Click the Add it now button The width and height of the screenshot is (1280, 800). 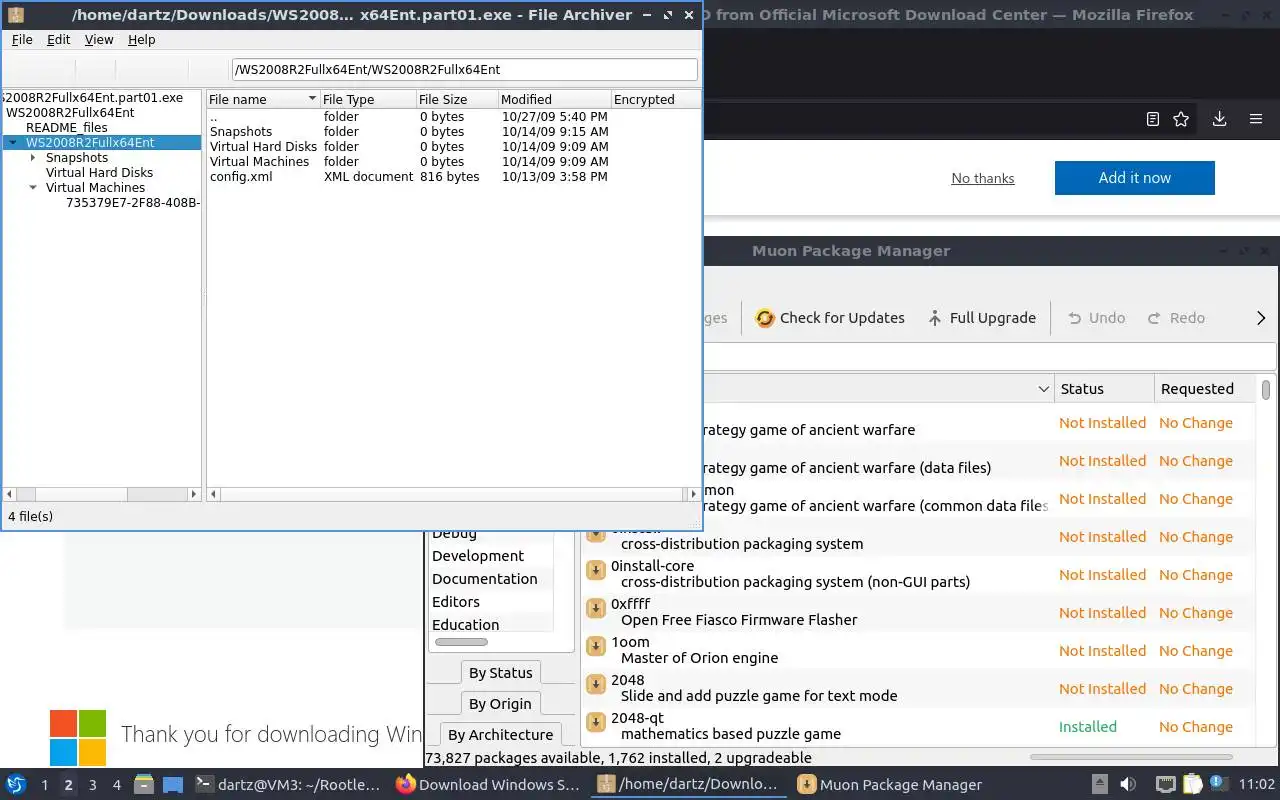(1135, 178)
